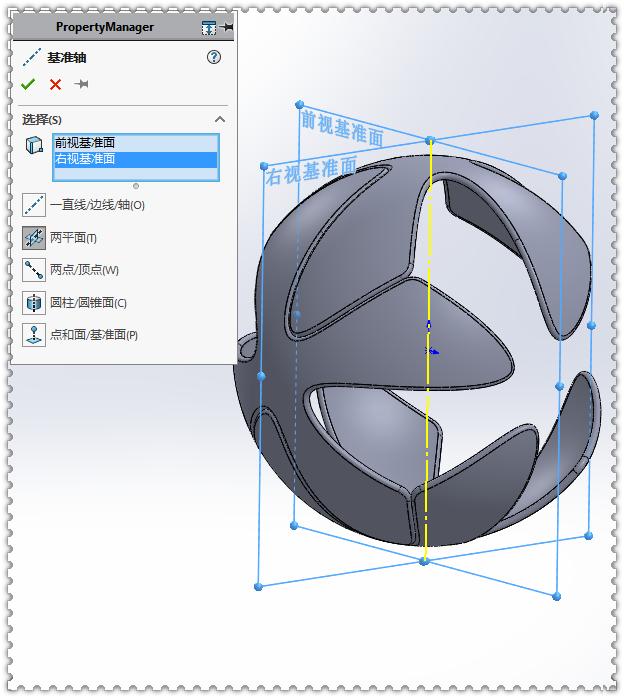Open help via the question mark icon
624x698 pixels.
click(x=214, y=57)
